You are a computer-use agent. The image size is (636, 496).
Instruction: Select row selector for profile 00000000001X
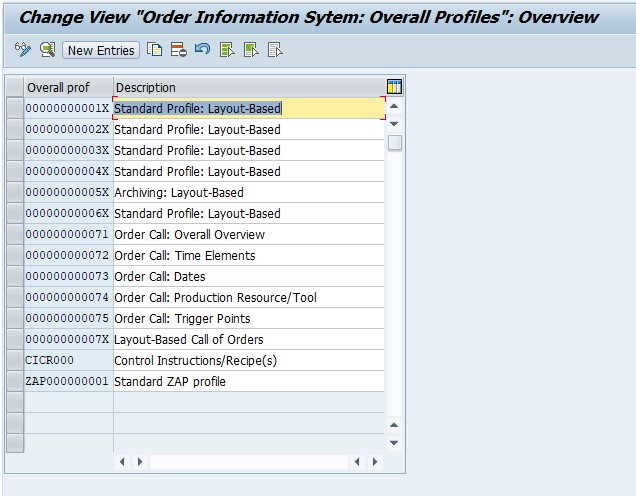pos(14,108)
